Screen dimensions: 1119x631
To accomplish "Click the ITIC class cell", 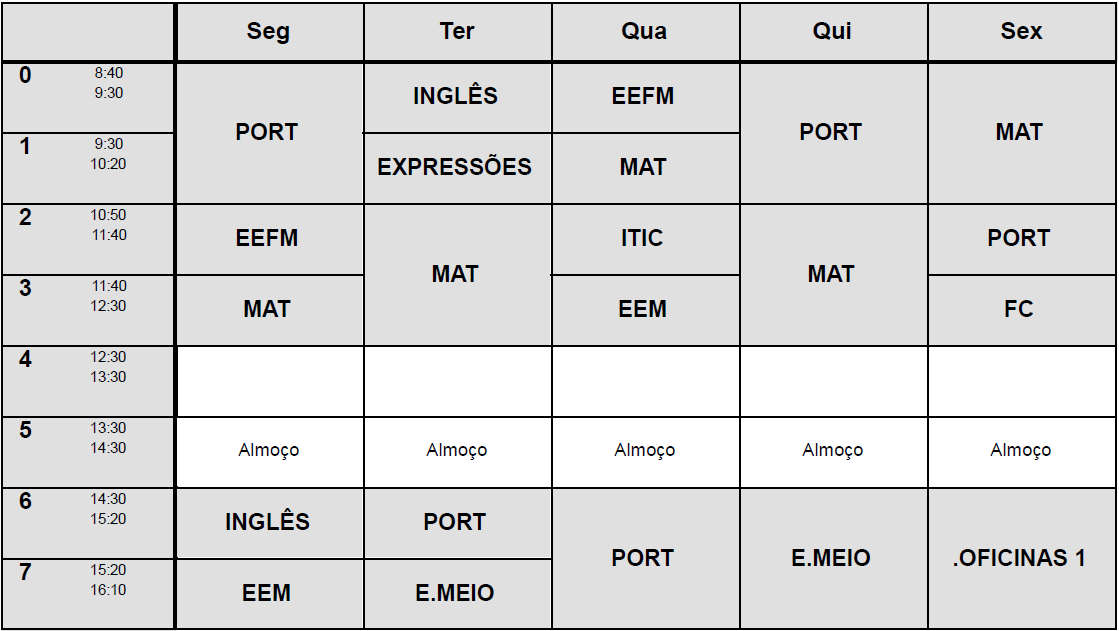I will coord(643,238).
